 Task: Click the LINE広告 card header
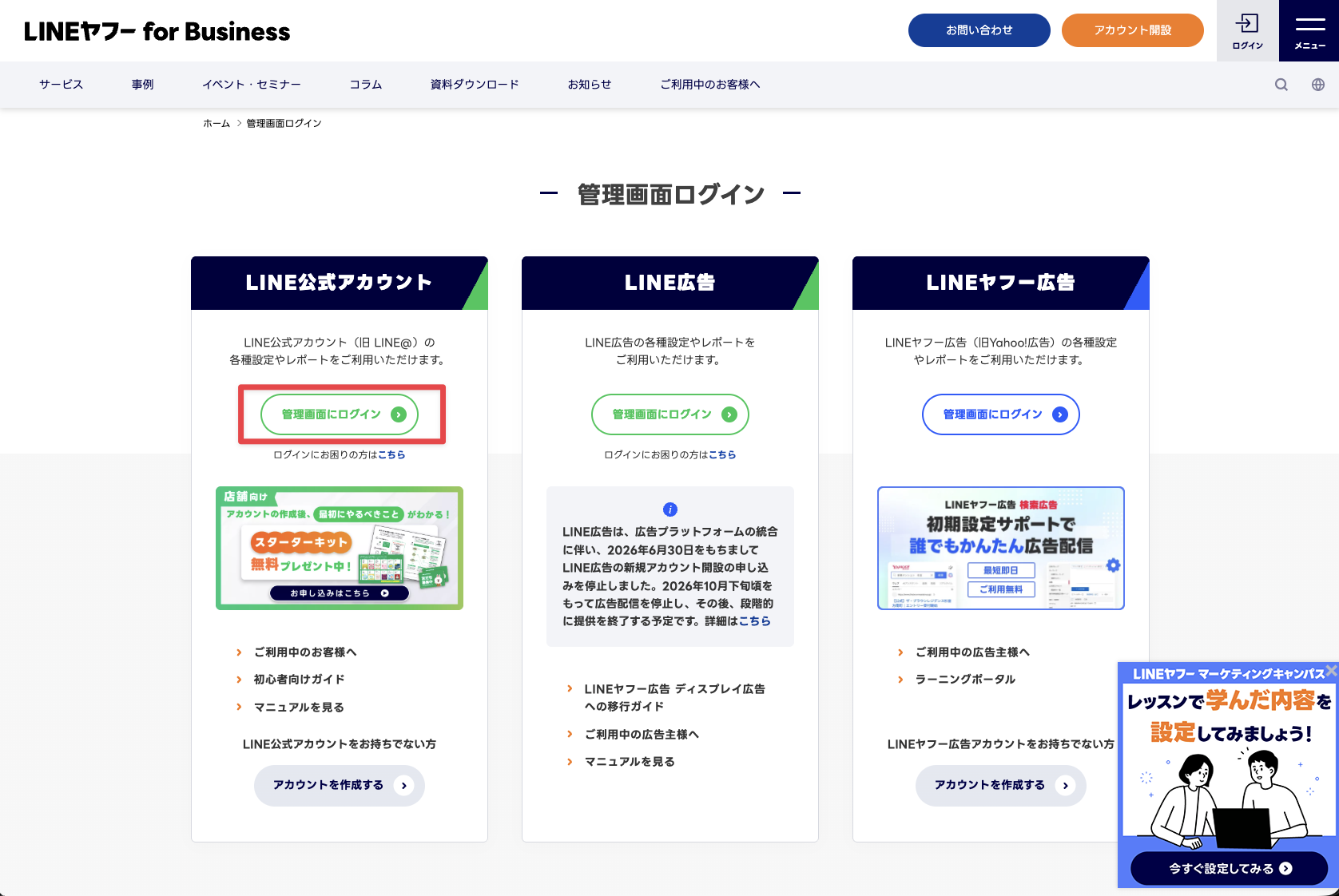click(x=670, y=283)
